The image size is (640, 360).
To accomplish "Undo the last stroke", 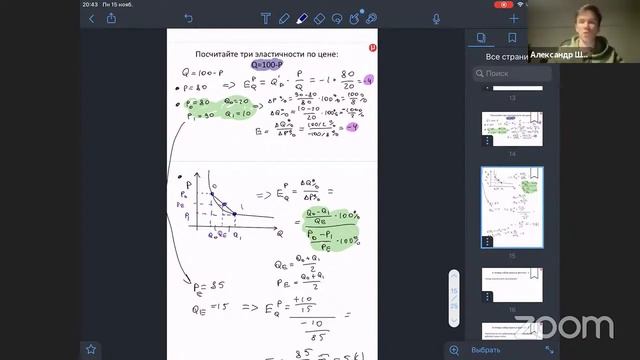I will (188, 18).
